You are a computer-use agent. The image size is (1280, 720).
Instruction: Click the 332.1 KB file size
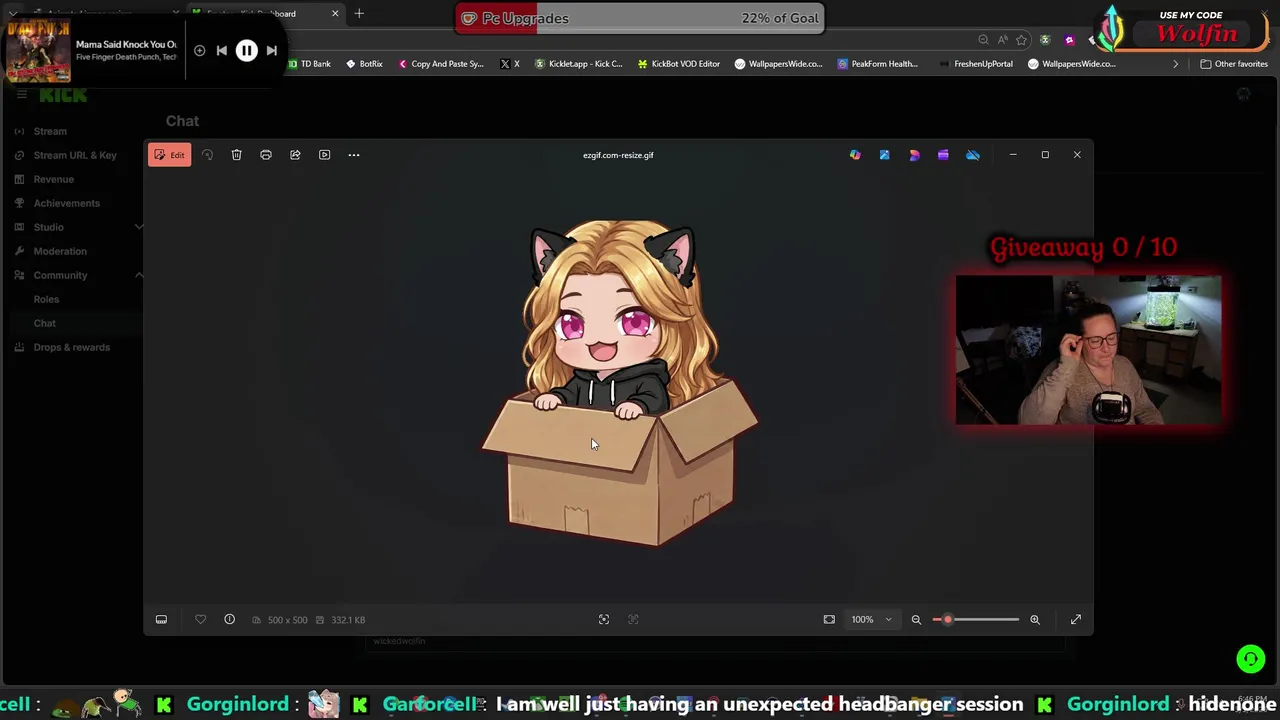tap(348, 620)
